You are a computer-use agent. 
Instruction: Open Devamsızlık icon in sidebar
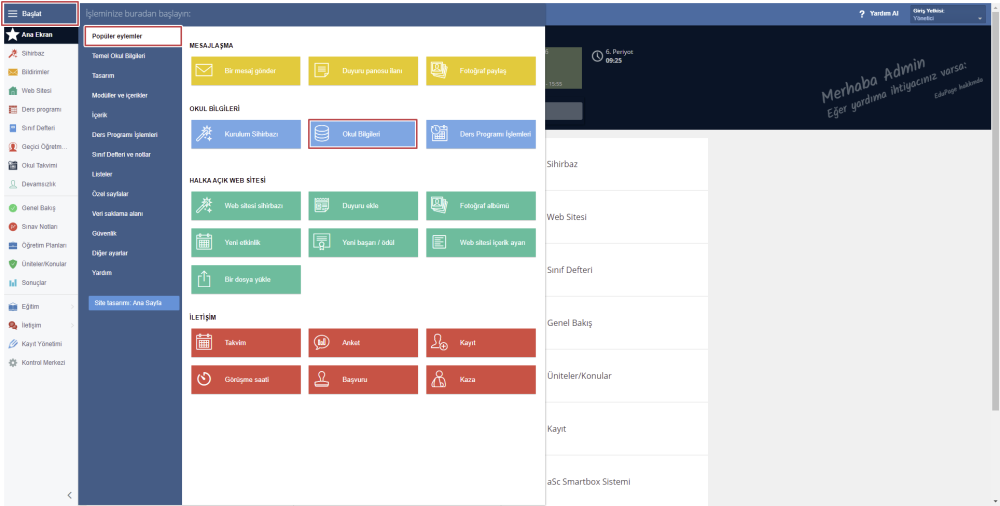click(13, 184)
